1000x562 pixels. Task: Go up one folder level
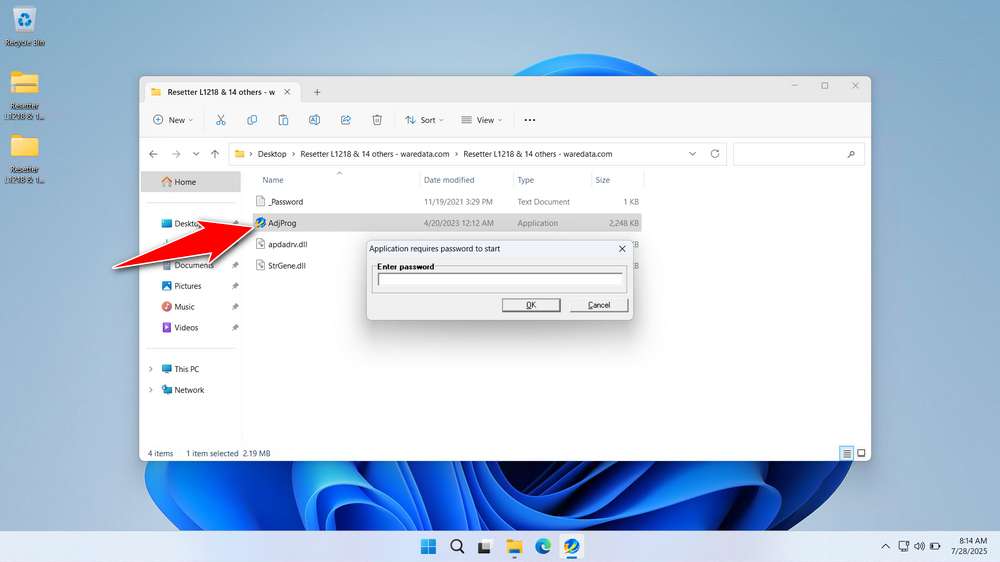[x=215, y=154]
